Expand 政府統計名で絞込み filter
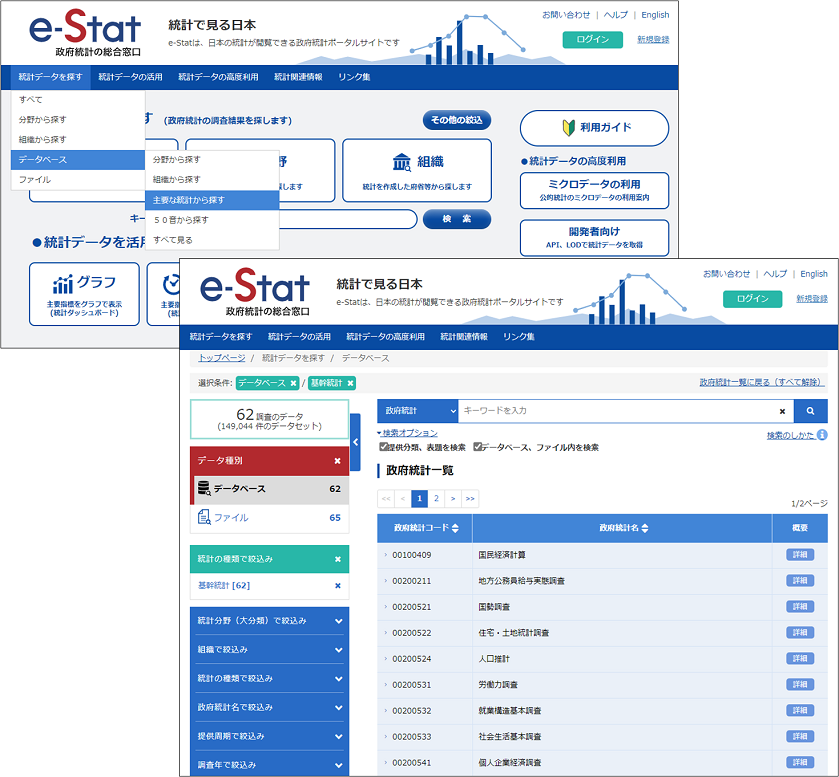Screen dimensions: 839x777 coord(269,707)
